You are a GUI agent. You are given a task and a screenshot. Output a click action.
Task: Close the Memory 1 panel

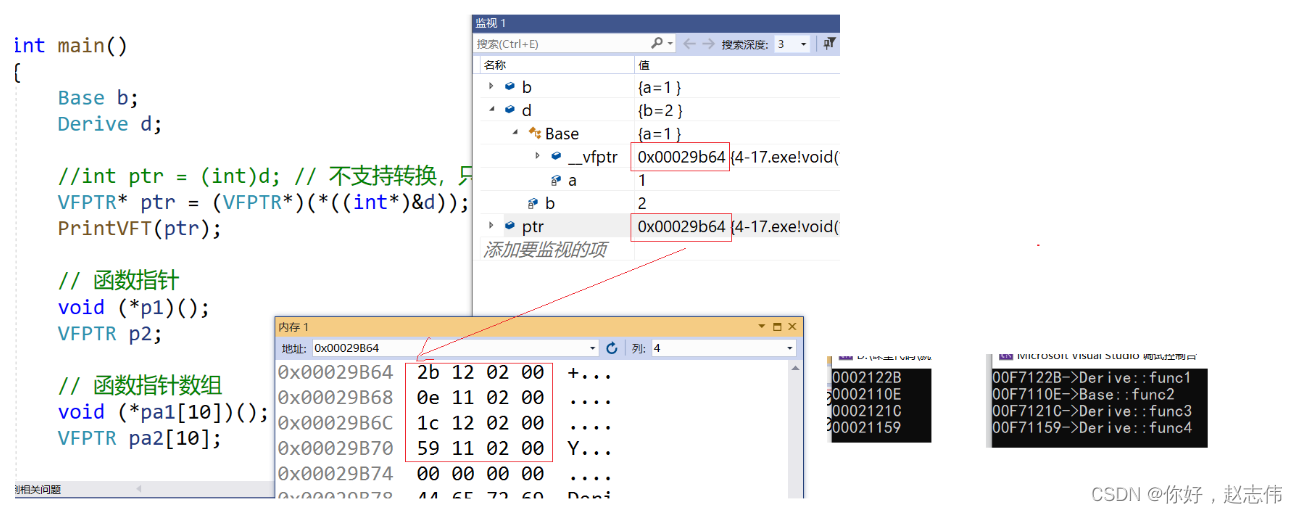pyautogui.click(x=792, y=327)
